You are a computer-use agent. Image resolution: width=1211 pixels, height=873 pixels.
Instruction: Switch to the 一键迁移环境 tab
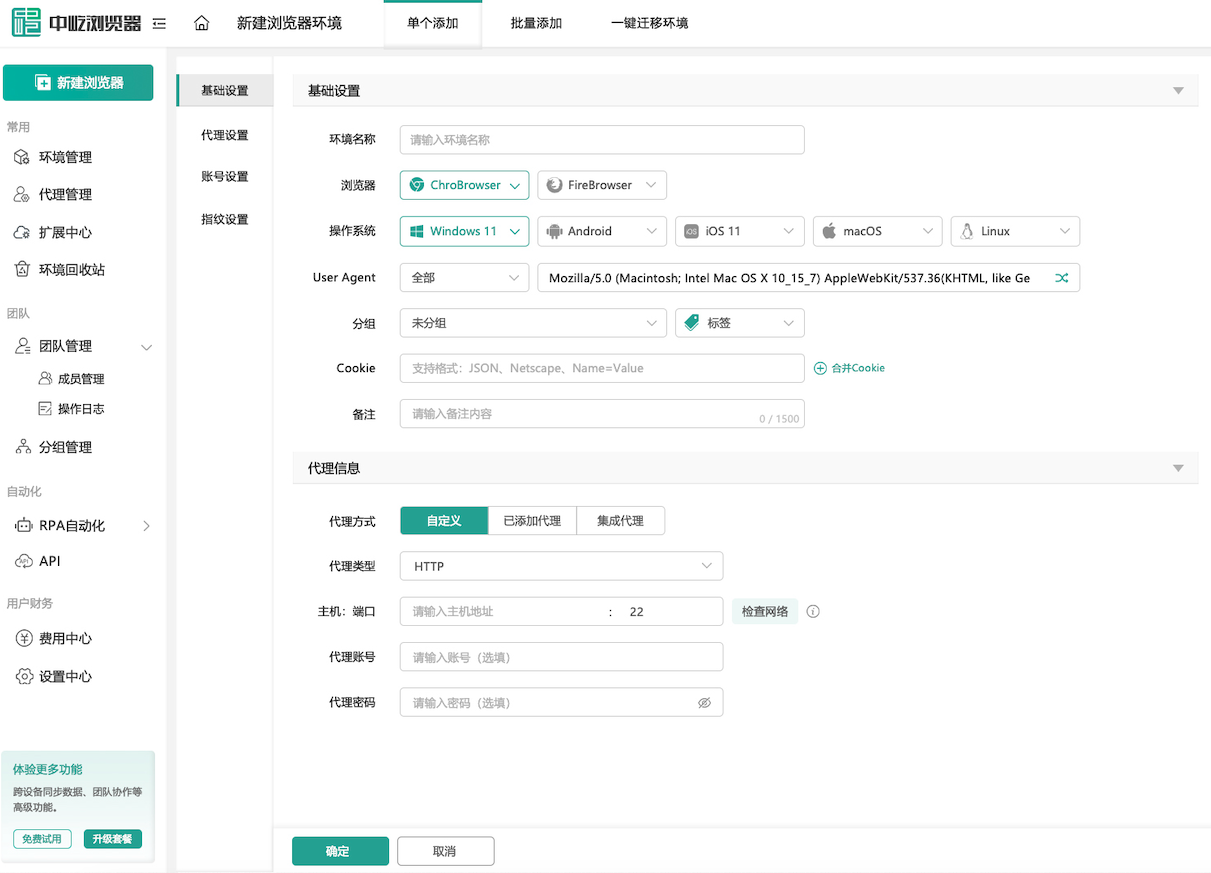pyautogui.click(x=650, y=23)
